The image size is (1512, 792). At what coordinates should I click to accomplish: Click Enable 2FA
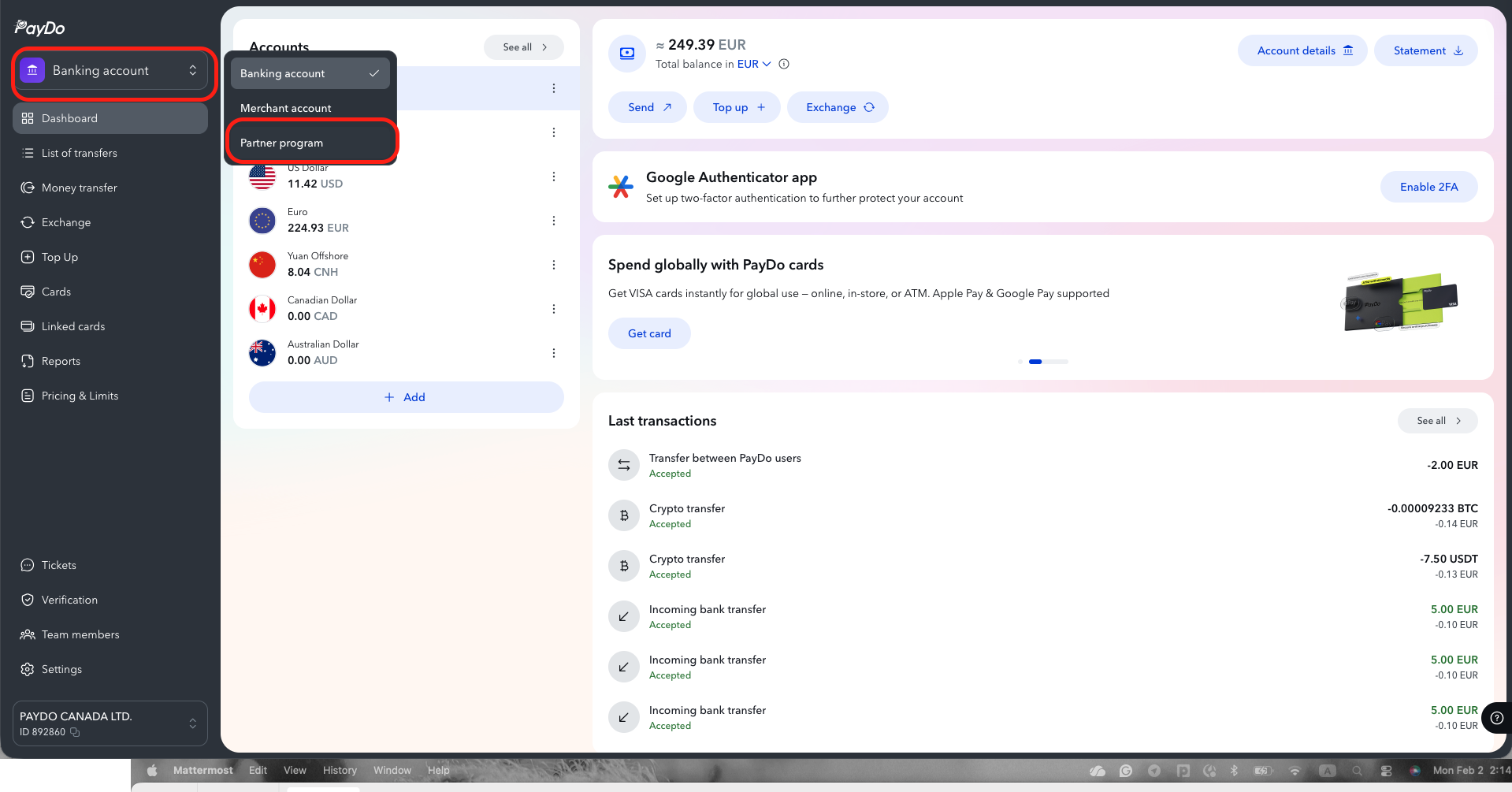pos(1429,187)
